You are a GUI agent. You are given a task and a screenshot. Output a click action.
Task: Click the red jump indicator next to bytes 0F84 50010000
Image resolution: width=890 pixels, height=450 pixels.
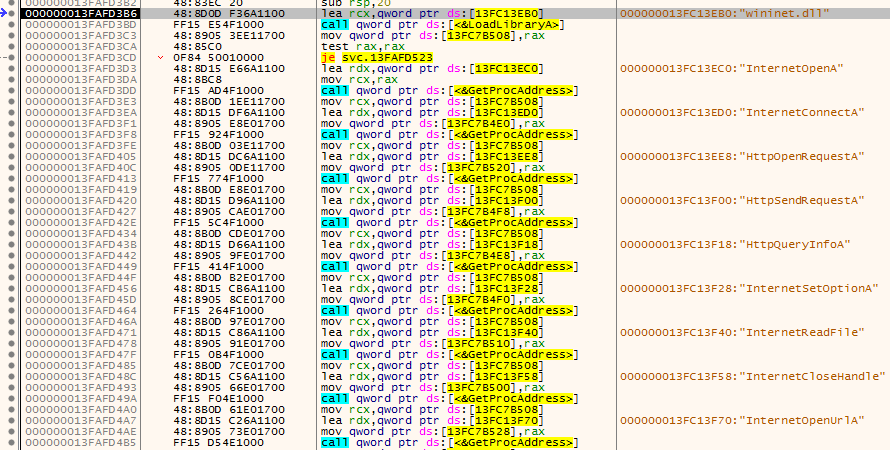click(161, 57)
